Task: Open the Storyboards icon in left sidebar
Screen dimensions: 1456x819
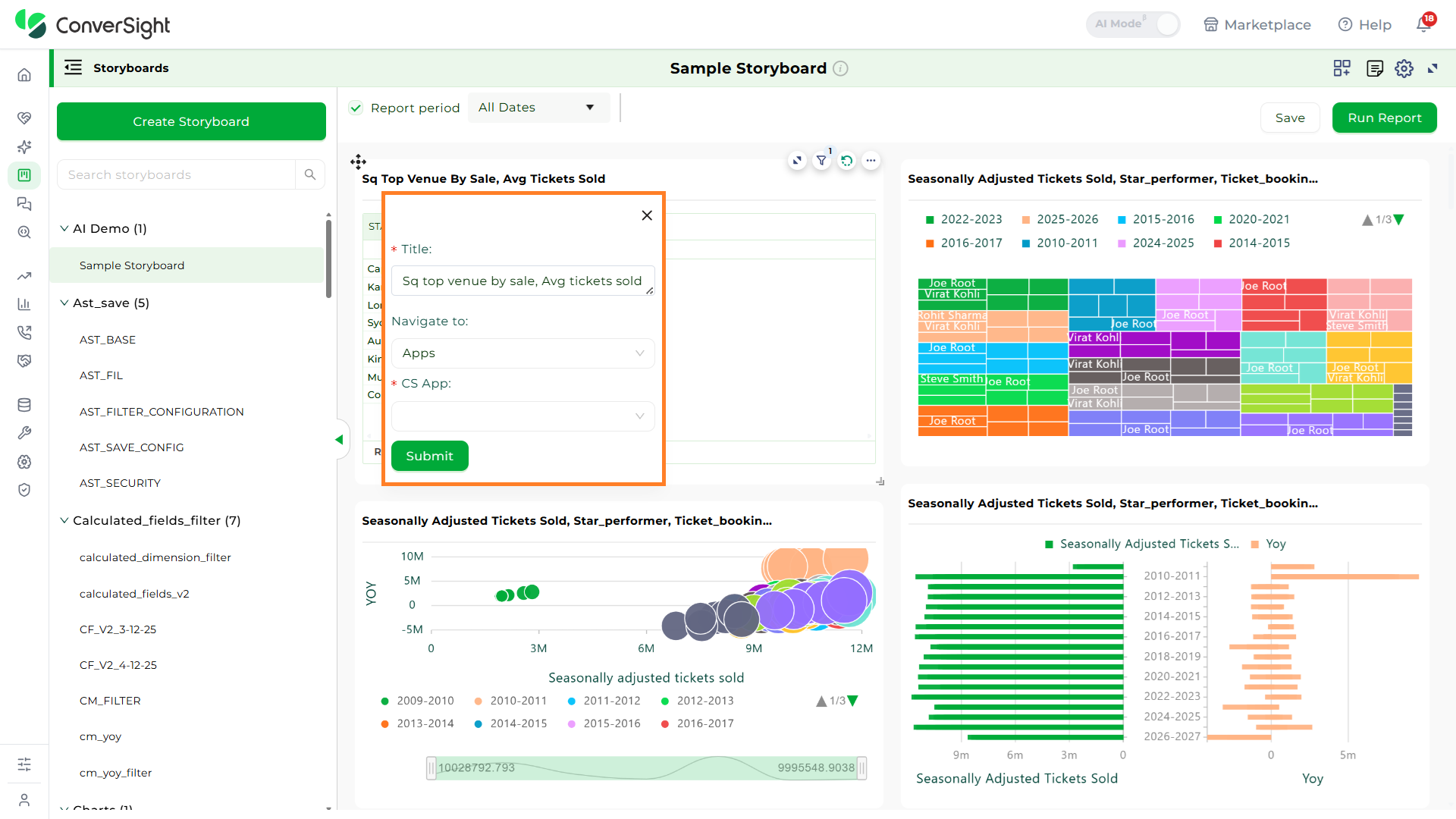Action: tap(24, 175)
